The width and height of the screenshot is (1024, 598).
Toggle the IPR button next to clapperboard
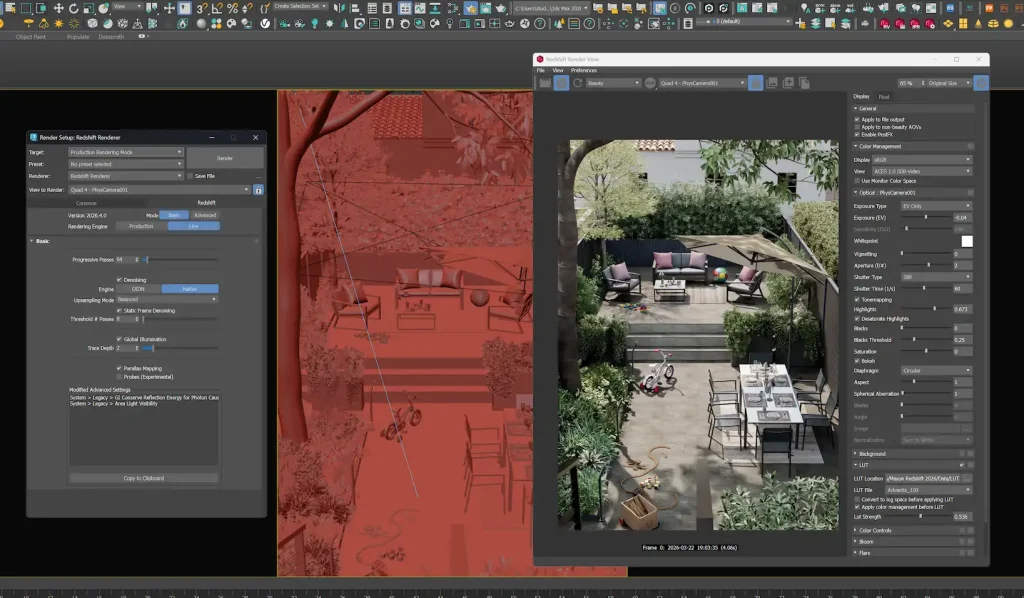562,83
